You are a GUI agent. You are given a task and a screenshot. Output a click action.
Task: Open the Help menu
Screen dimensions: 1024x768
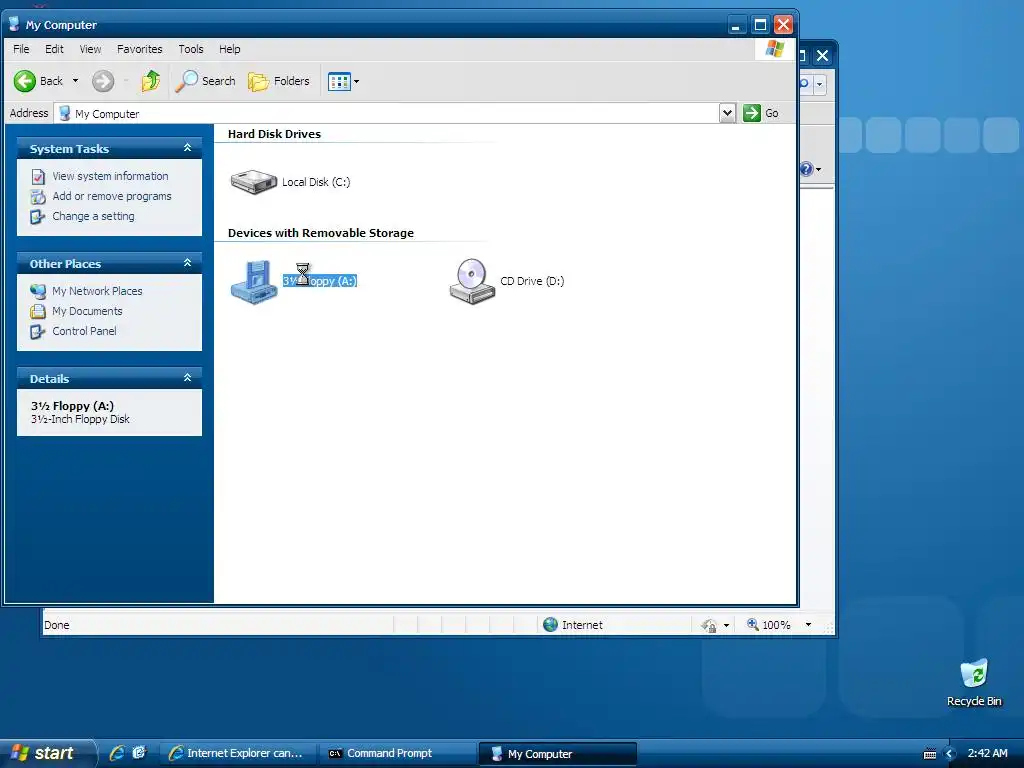229,49
